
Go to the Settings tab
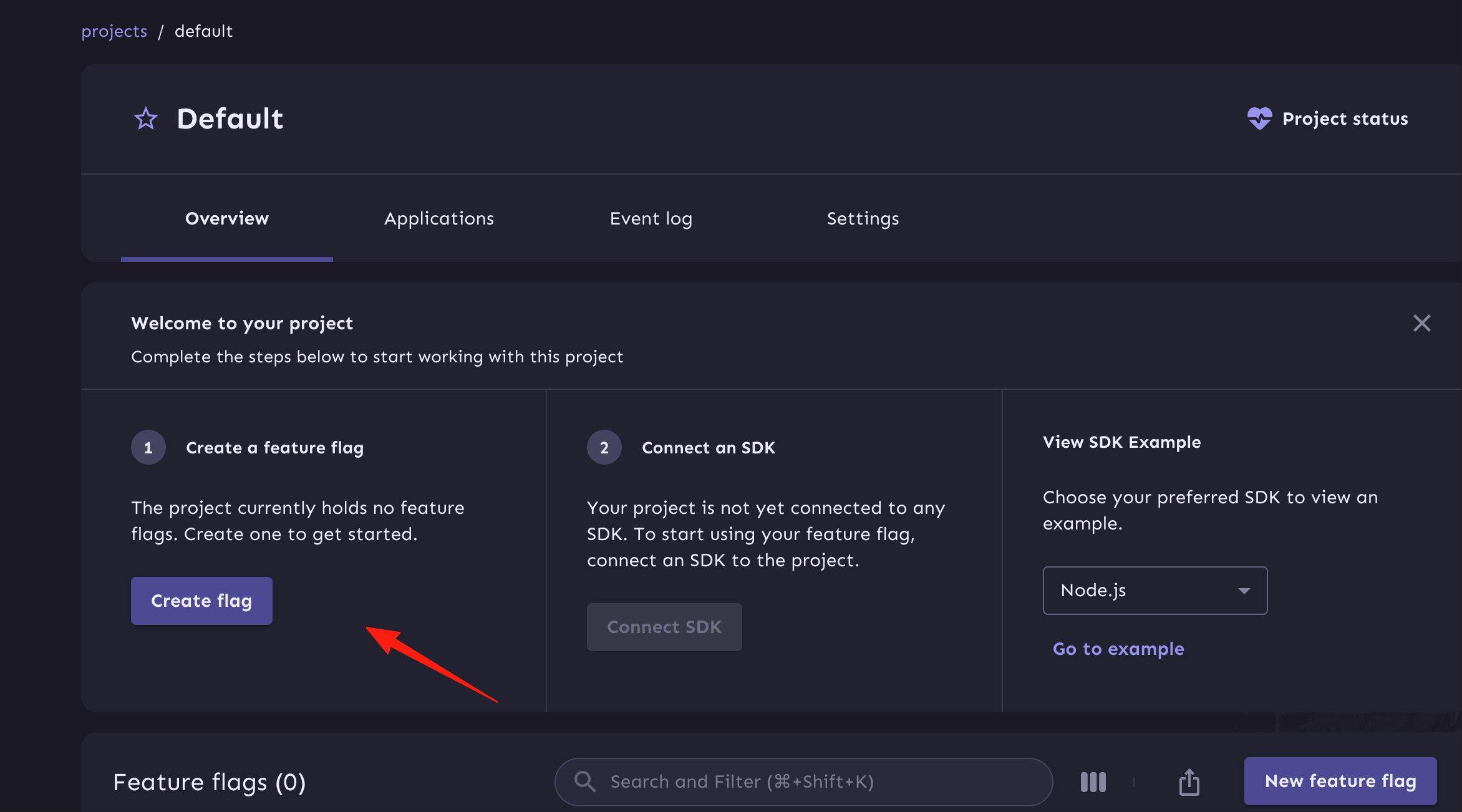point(863,218)
